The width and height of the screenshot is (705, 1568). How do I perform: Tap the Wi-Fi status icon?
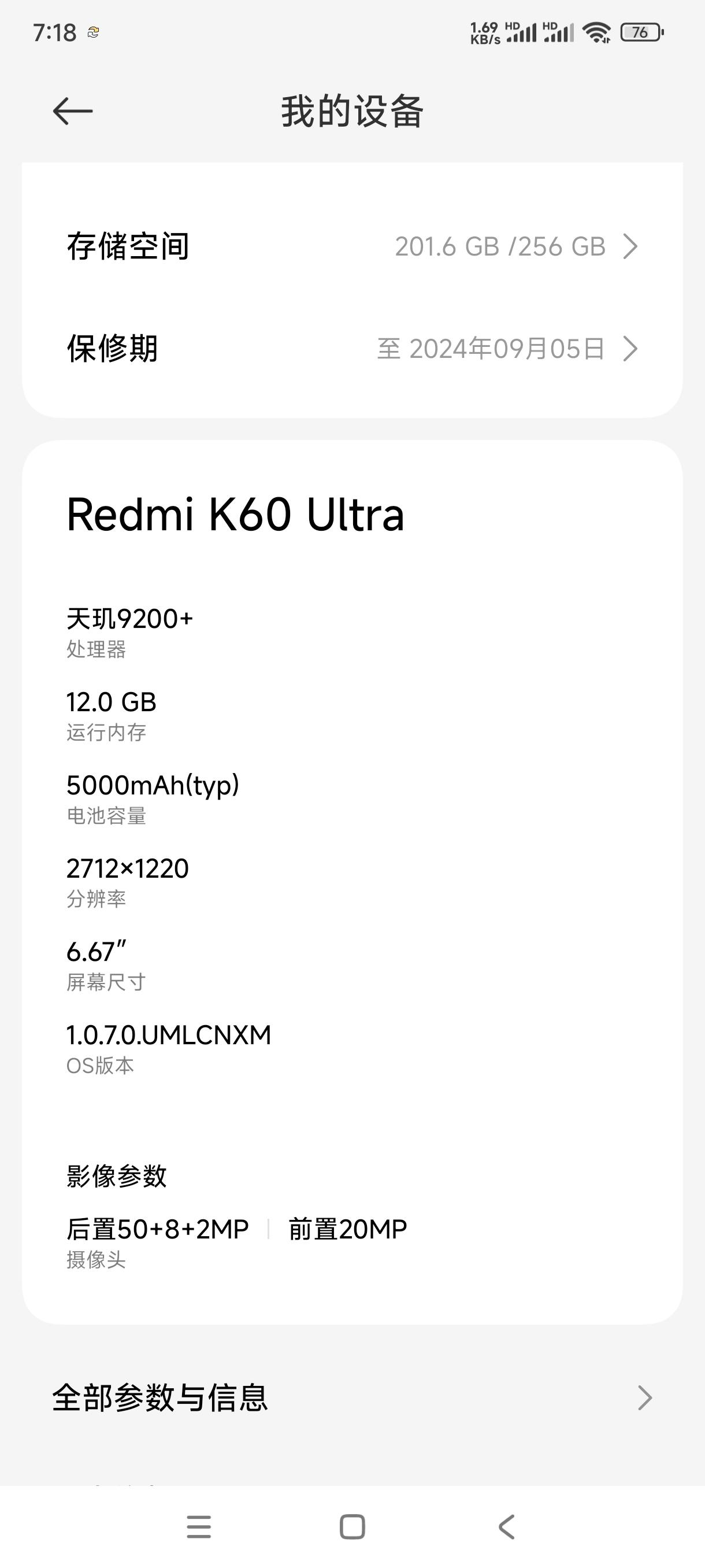tap(596, 32)
